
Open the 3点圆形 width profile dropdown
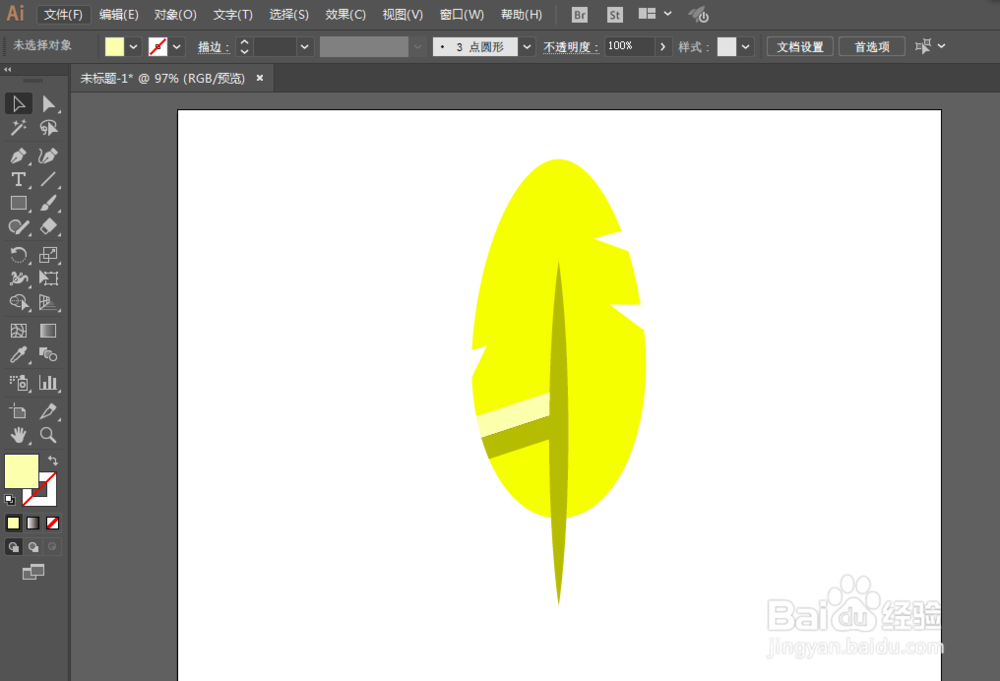(x=527, y=46)
